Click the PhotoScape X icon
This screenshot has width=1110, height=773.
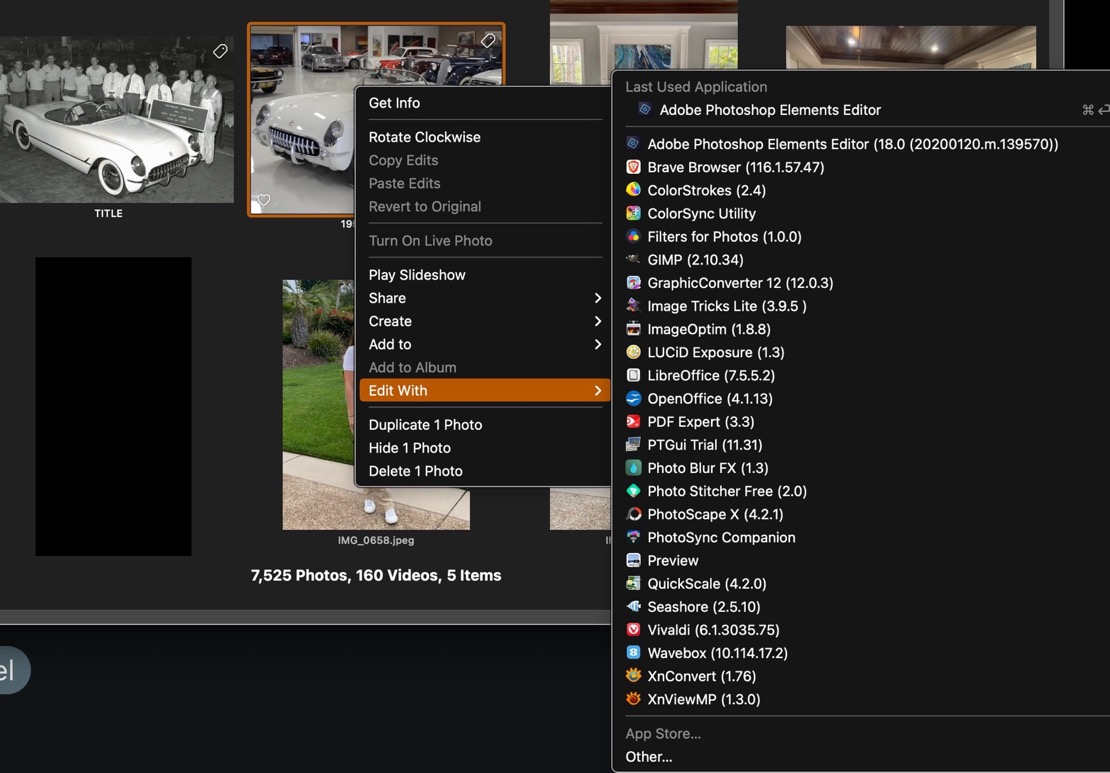click(633, 514)
